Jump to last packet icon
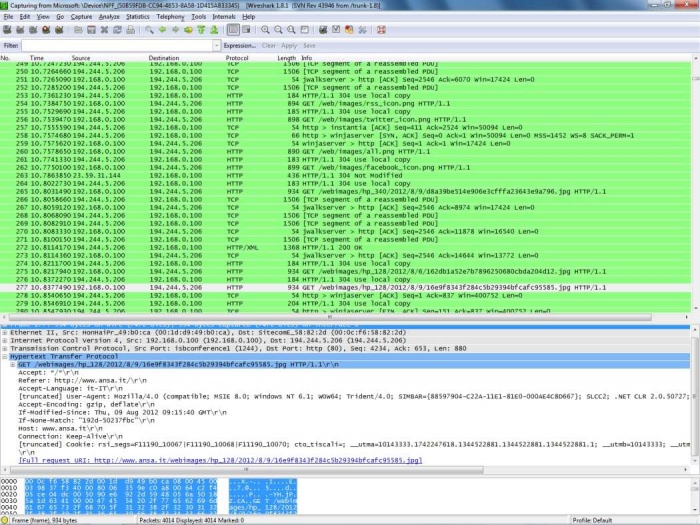The image size is (700, 525). (214, 30)
